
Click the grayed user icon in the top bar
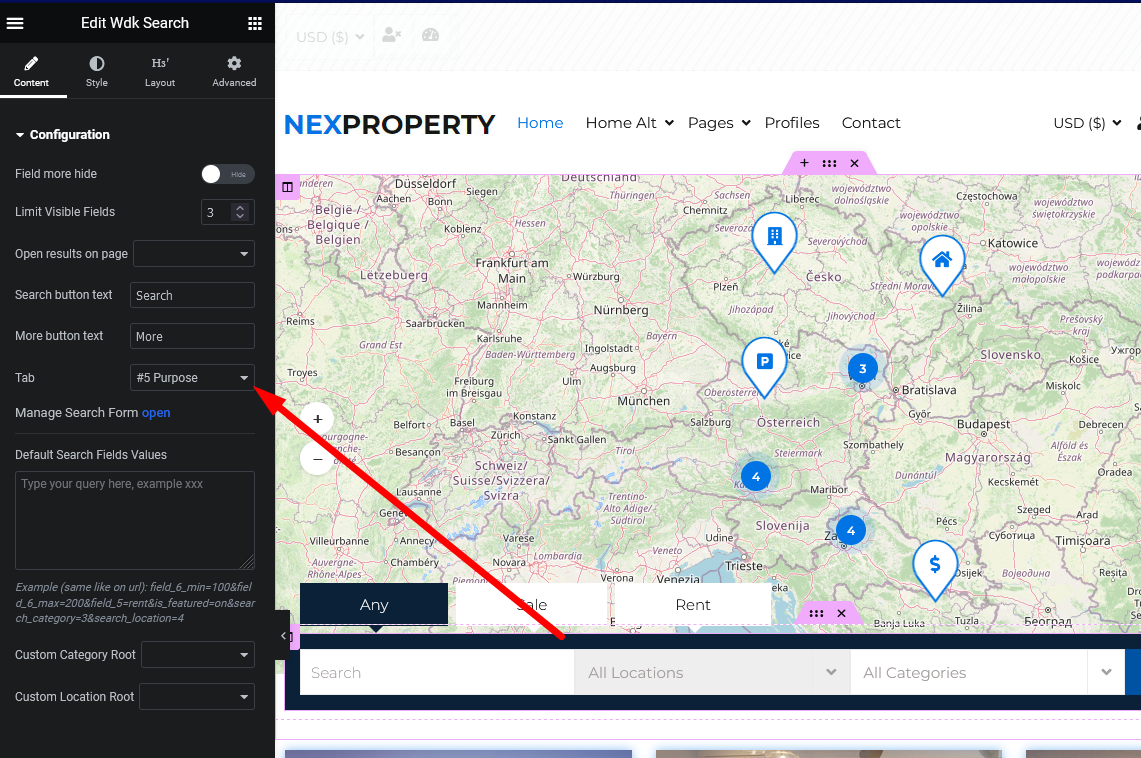pyautogui.click(x=390, y=35)
